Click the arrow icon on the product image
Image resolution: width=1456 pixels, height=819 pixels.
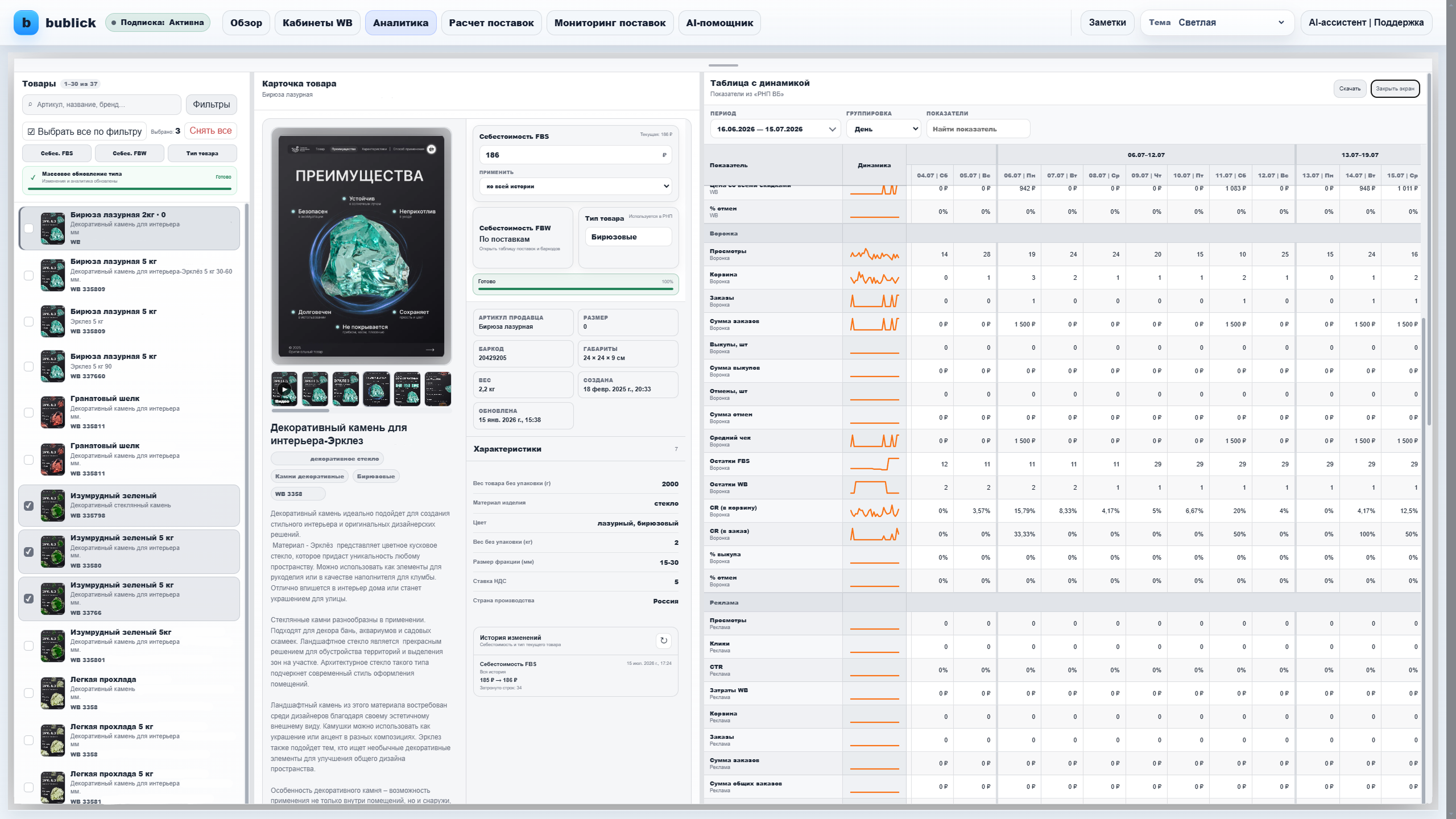pyautogui.click(x=431, y=350)
